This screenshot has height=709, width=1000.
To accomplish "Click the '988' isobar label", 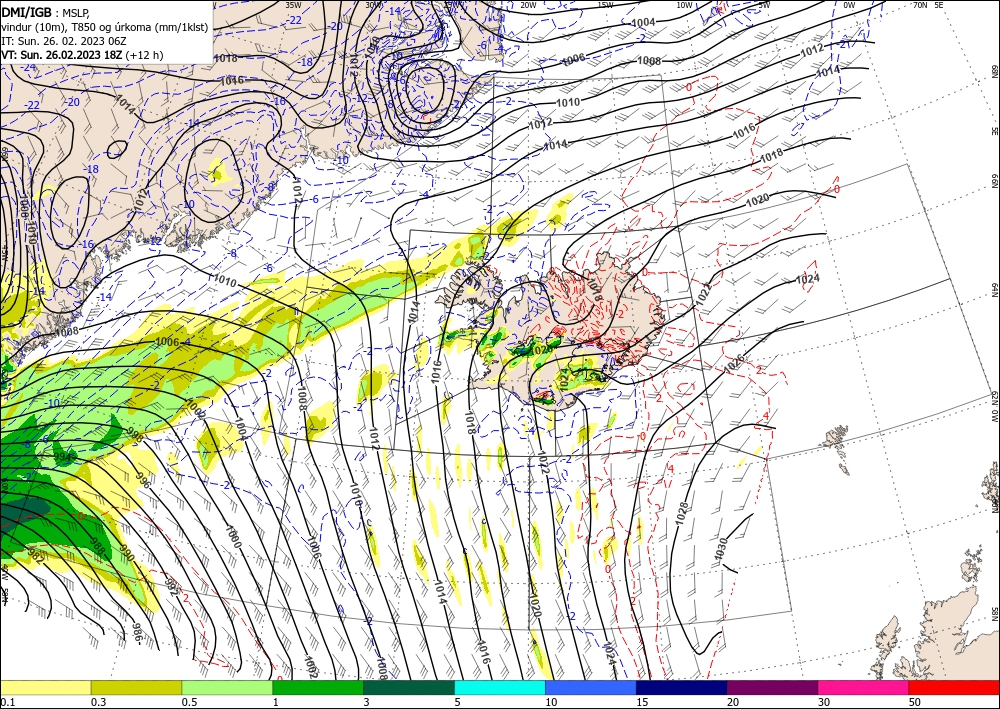I will point(98,547).
